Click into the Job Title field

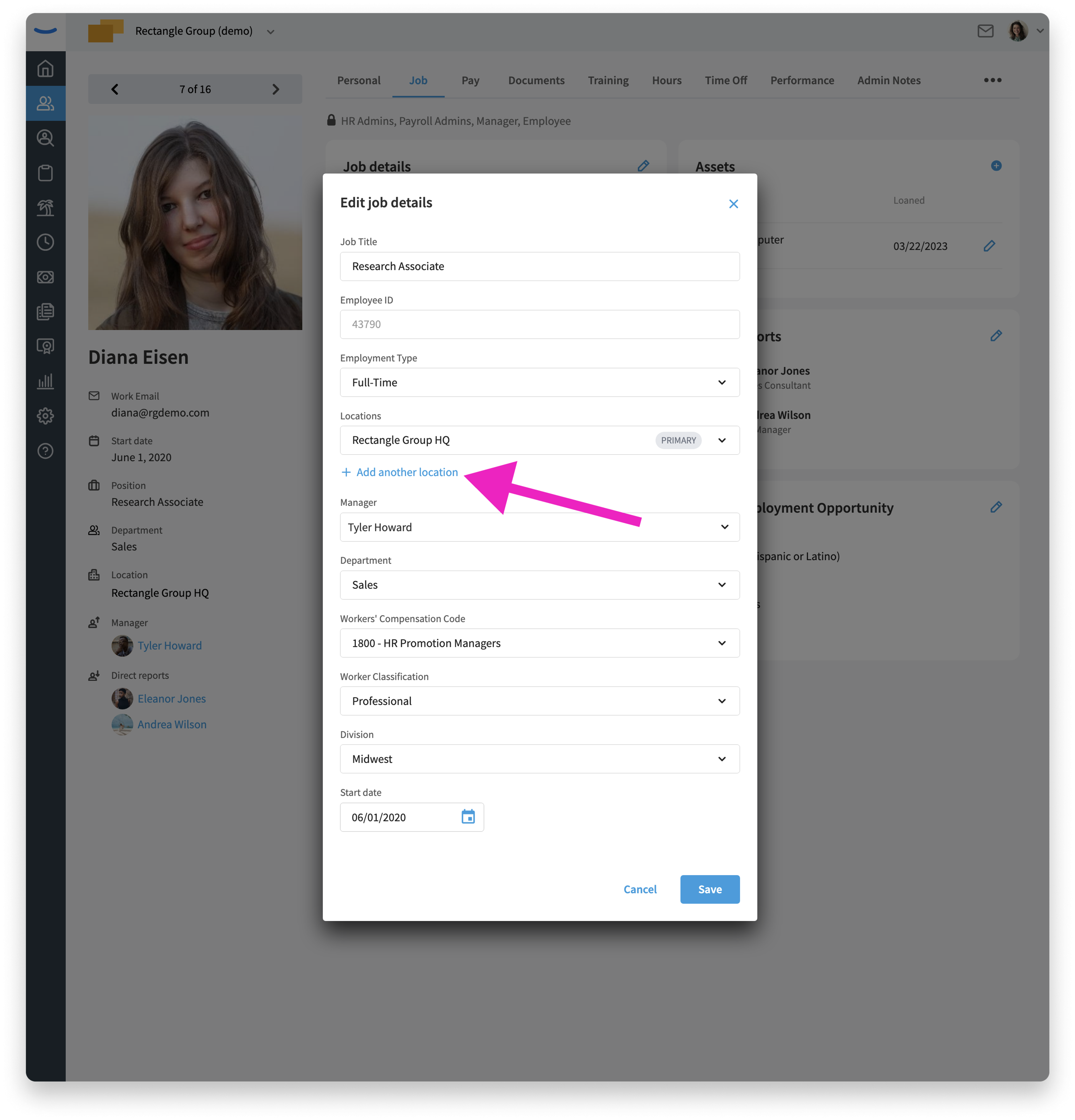point(539,266)
